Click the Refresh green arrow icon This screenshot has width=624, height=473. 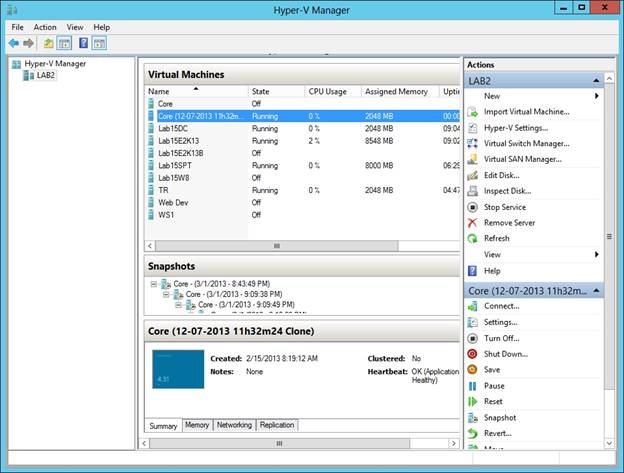tap(472, 238)
